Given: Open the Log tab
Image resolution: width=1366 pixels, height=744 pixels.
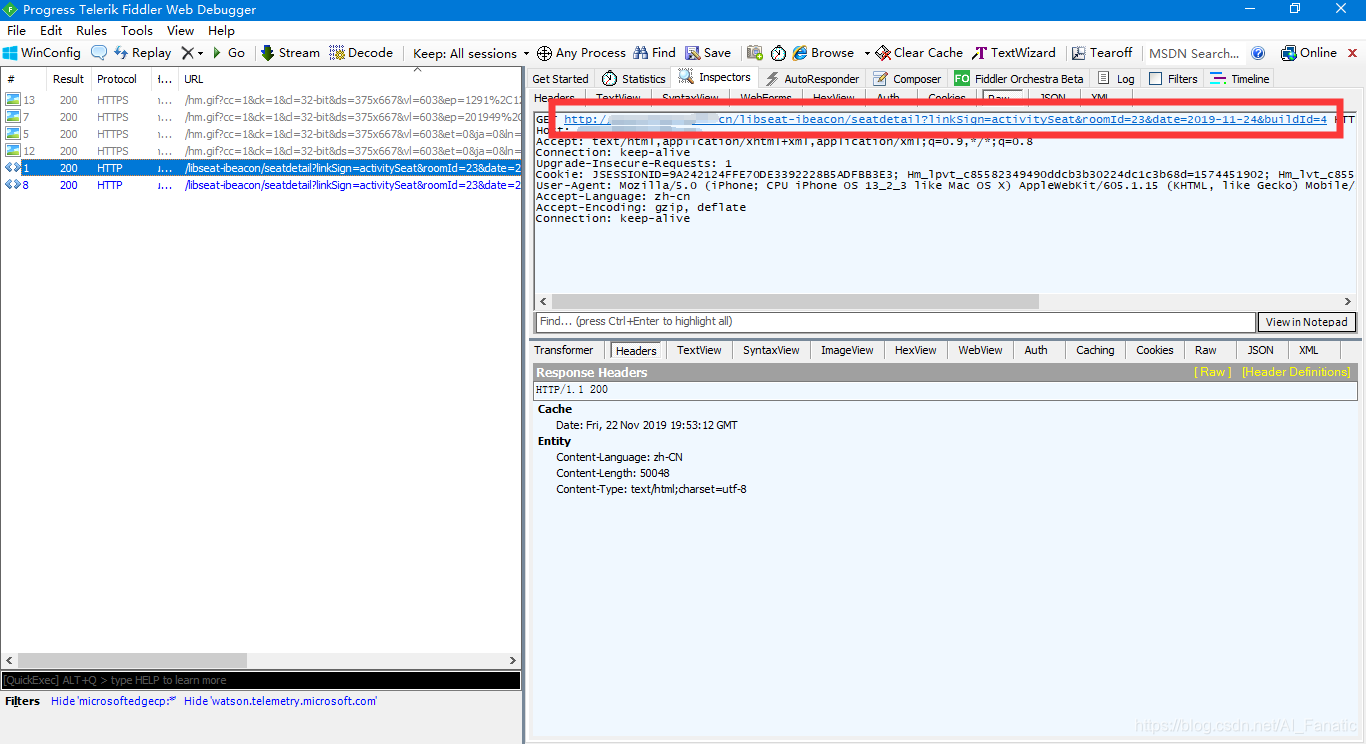Looking at the screenshot, I should 1116,78.
